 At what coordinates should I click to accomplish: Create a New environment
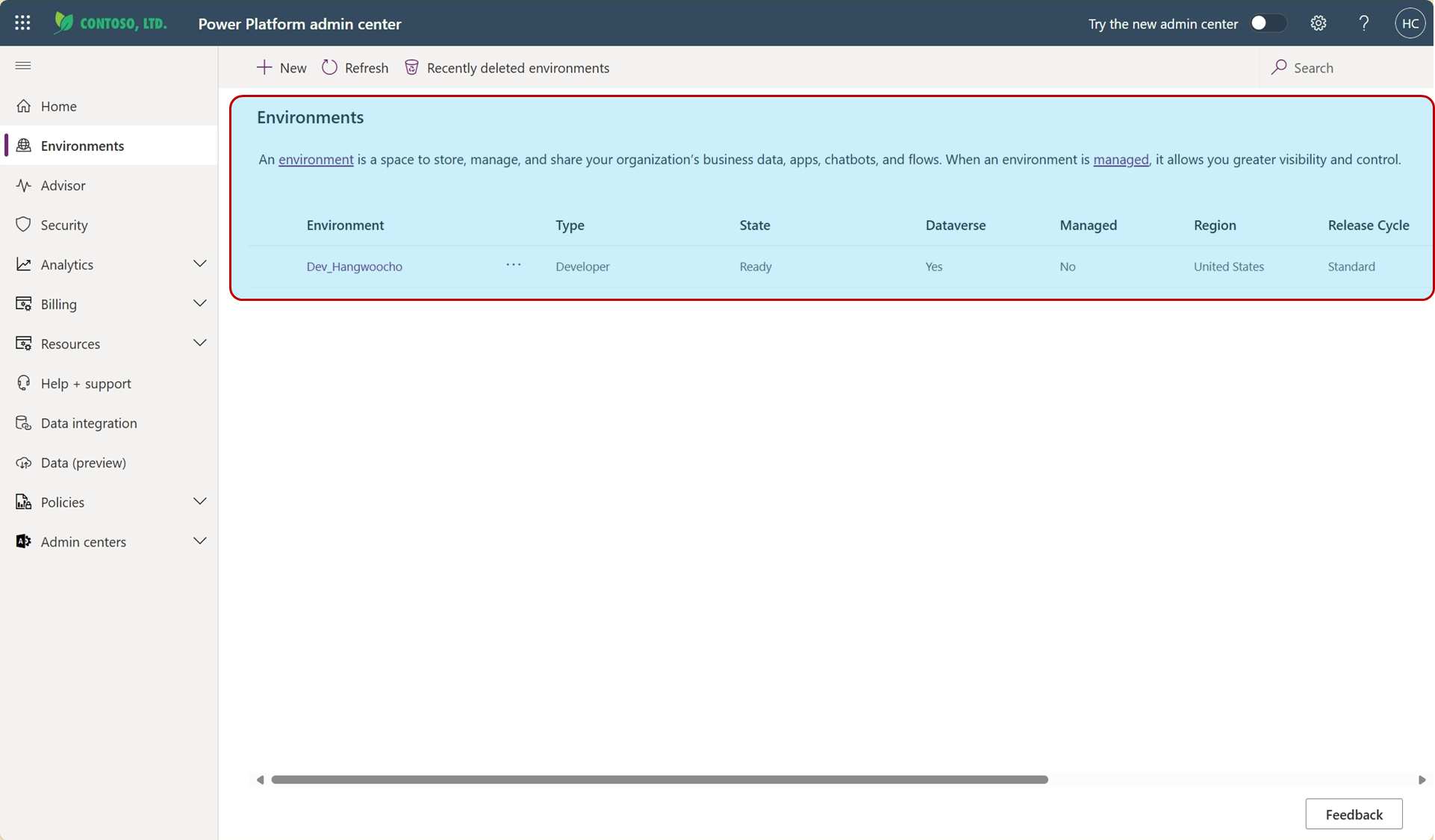(281, 67)
